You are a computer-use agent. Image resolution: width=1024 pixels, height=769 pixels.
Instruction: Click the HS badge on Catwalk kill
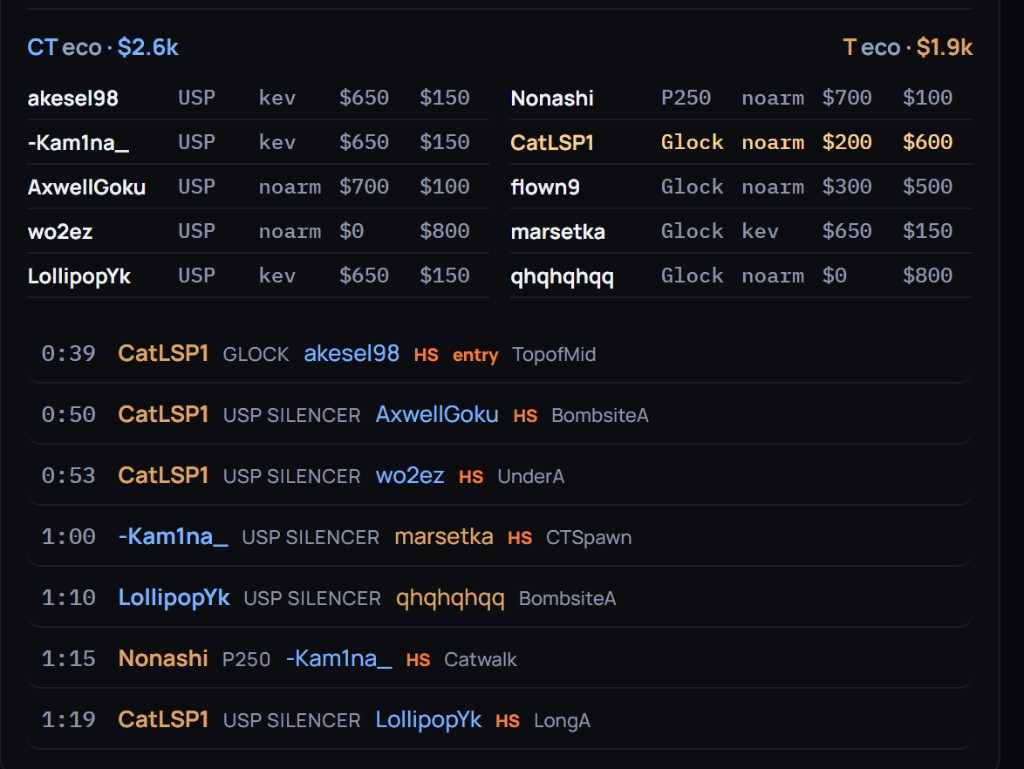click(x=418, y=660)
